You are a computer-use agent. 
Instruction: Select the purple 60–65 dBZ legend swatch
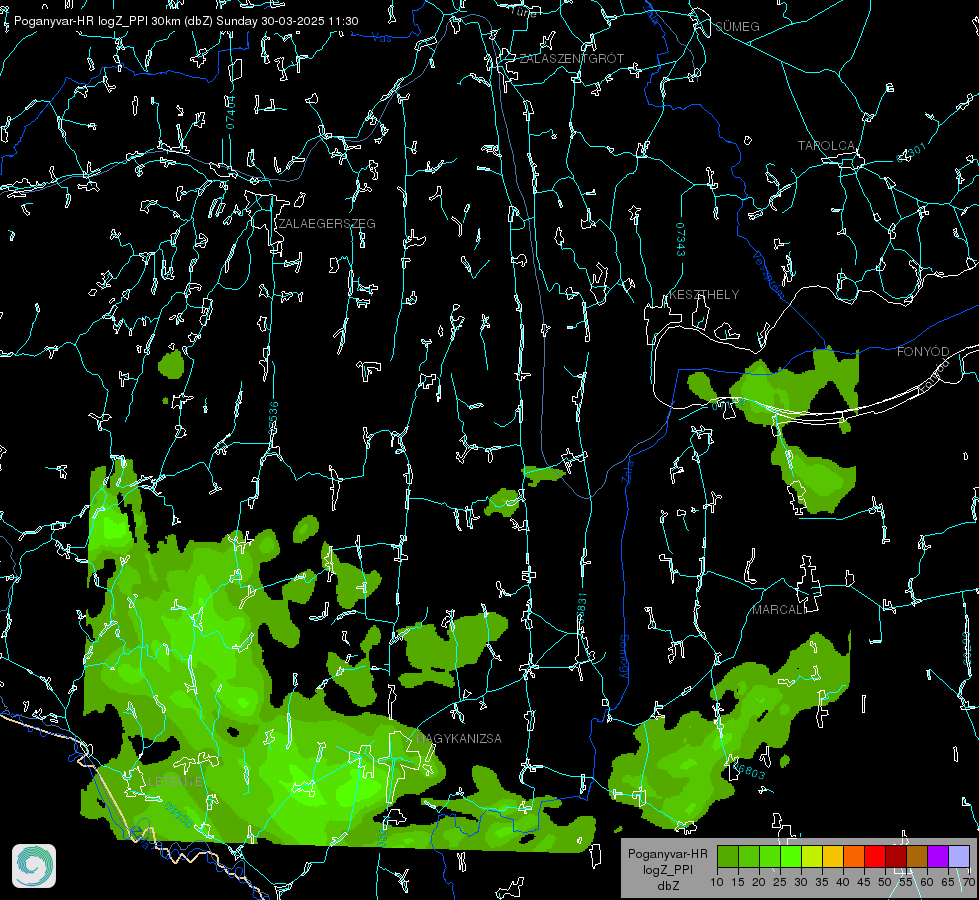(937, 856)
